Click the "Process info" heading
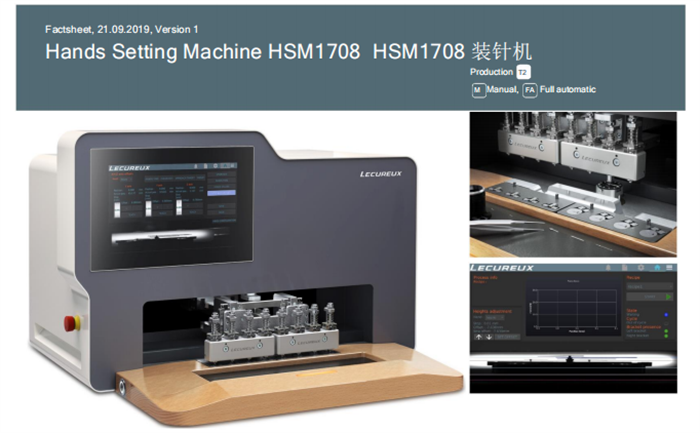 coord(485,277)
